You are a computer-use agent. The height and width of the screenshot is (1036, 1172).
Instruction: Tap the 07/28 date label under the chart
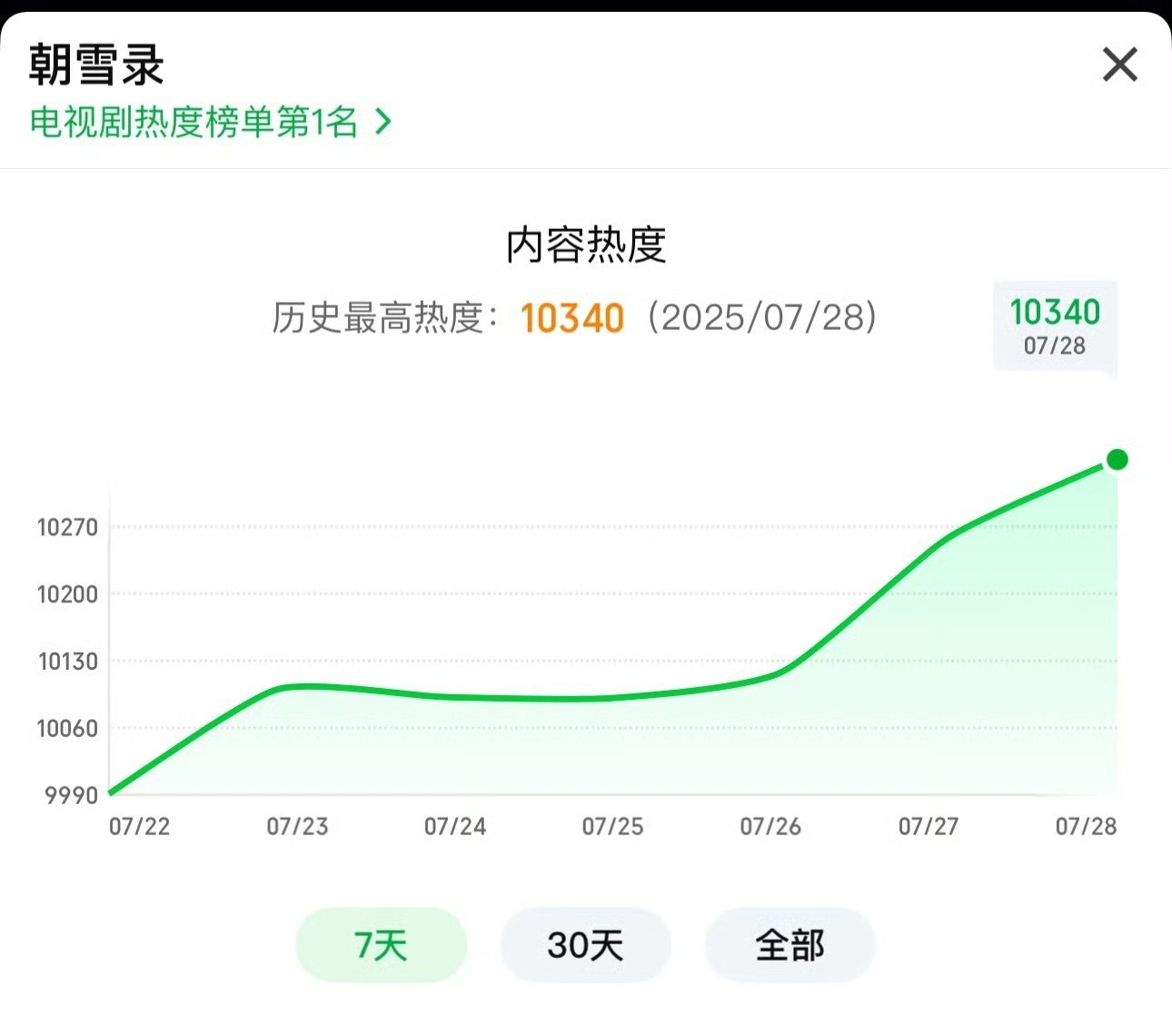[x=1086, y=826]
